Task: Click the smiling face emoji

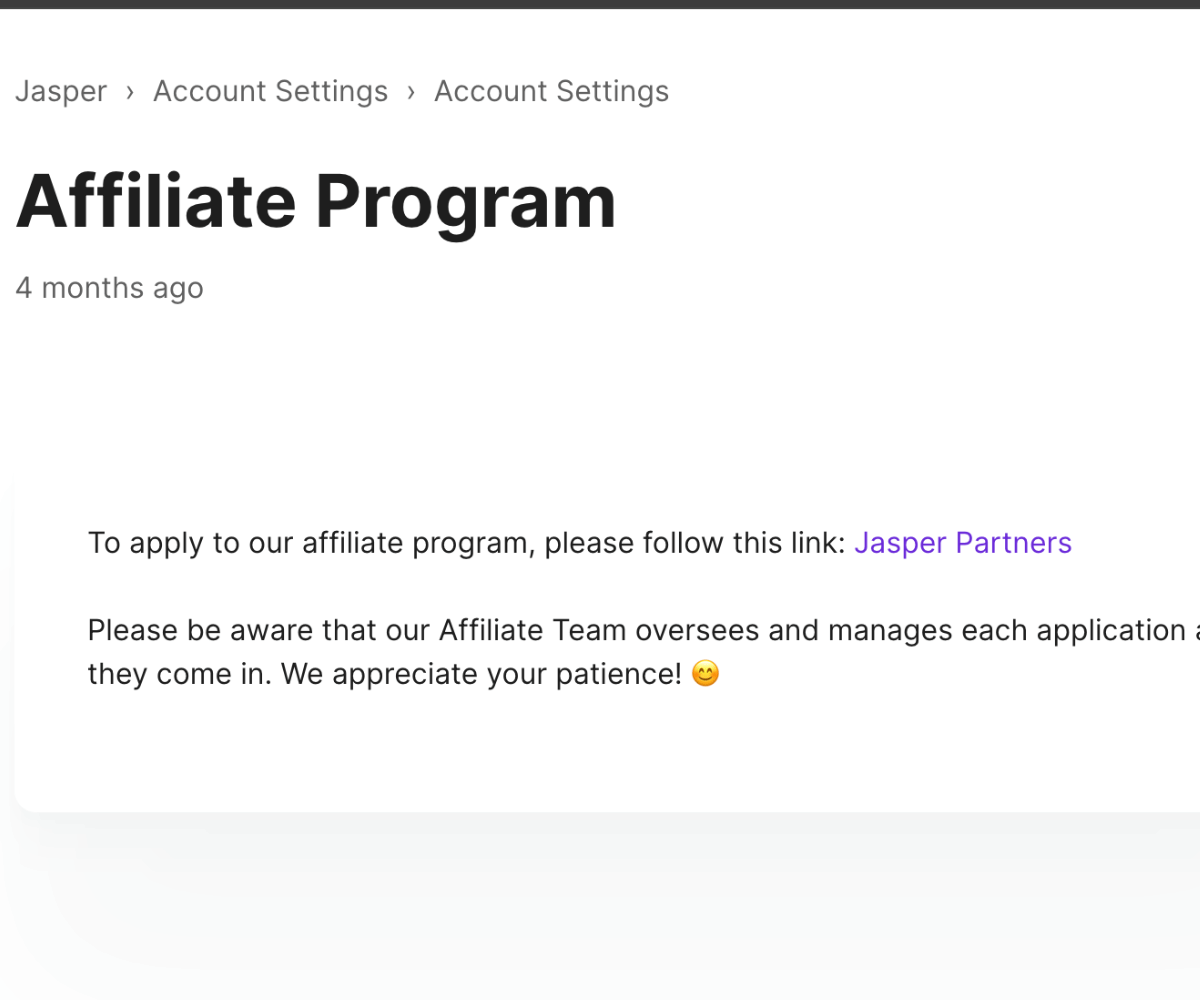Action: pos(705,674)
